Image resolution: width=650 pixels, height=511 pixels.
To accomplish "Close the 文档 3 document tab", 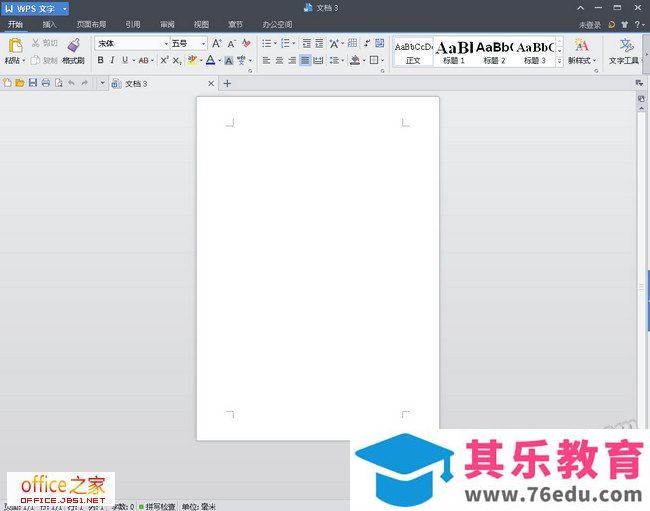I will (x=211, y=83).
